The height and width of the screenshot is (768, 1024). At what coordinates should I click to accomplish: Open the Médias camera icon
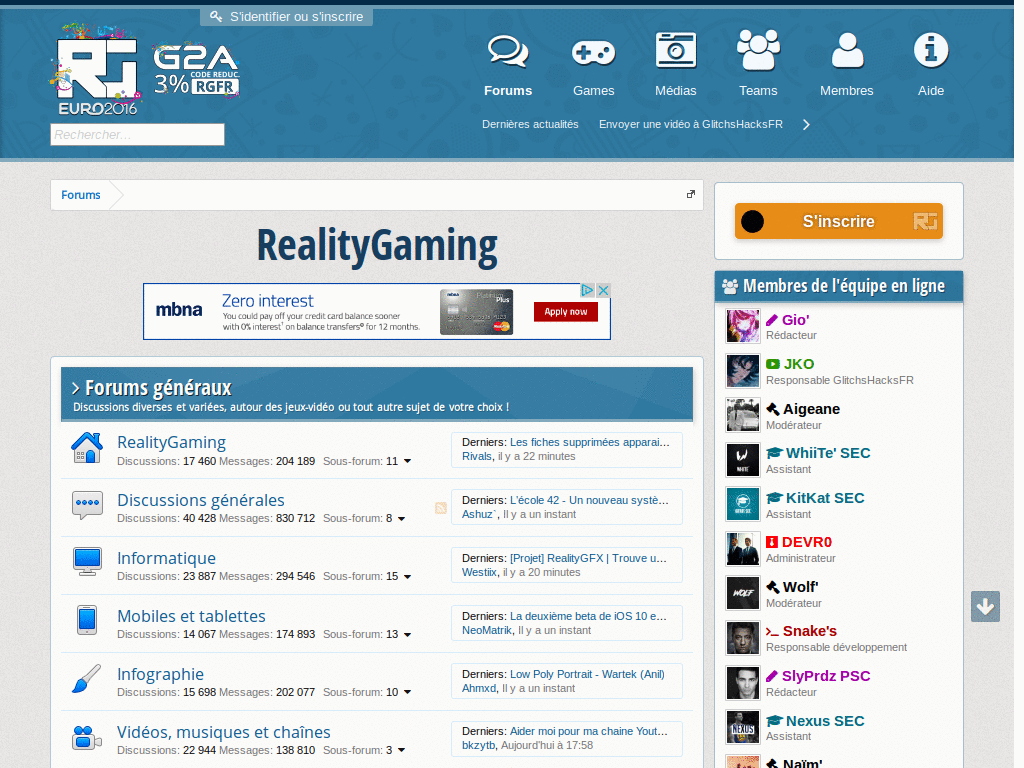(x=676, y=50)
